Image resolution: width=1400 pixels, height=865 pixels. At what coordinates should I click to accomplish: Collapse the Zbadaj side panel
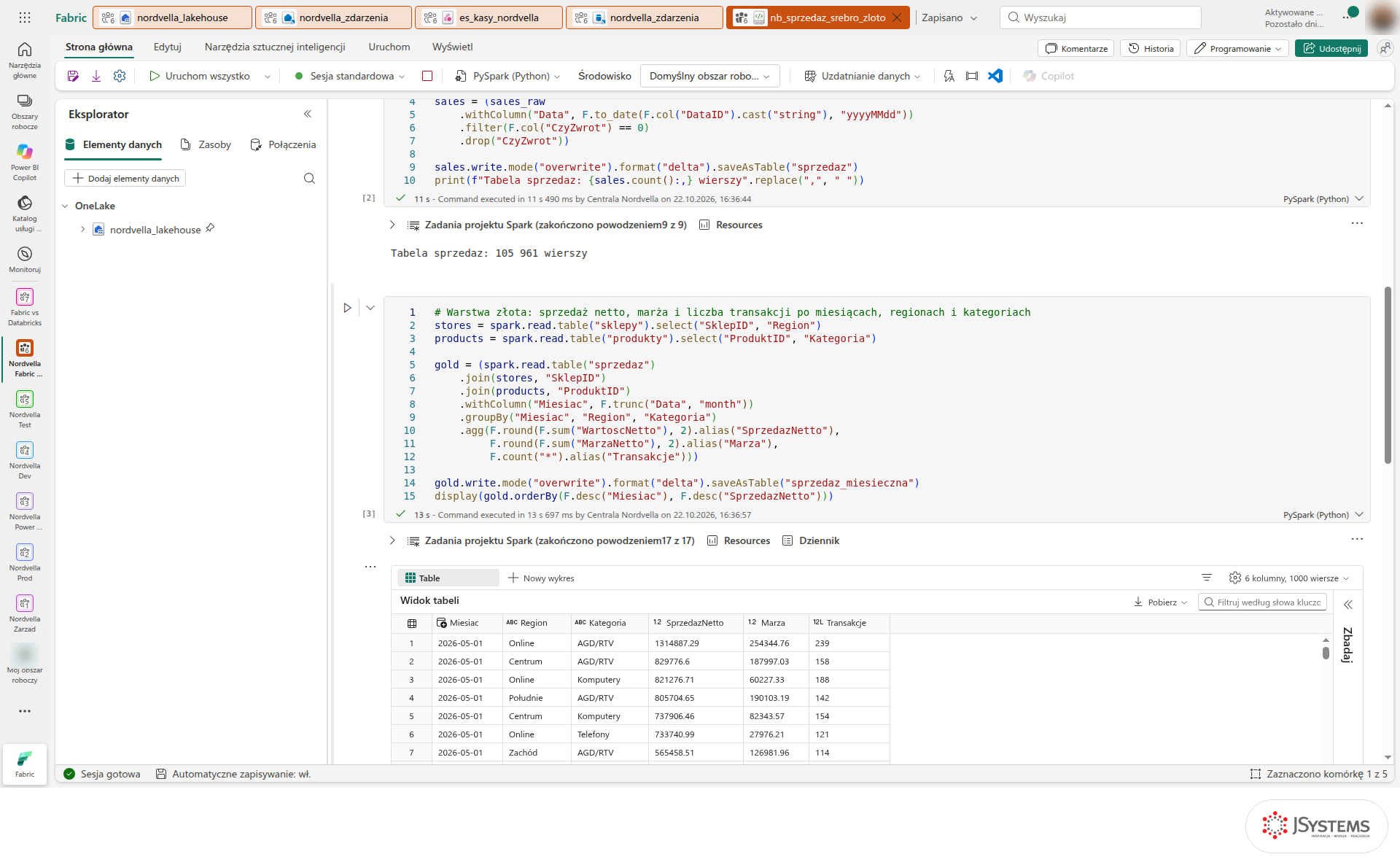[x=1348, y=605]
